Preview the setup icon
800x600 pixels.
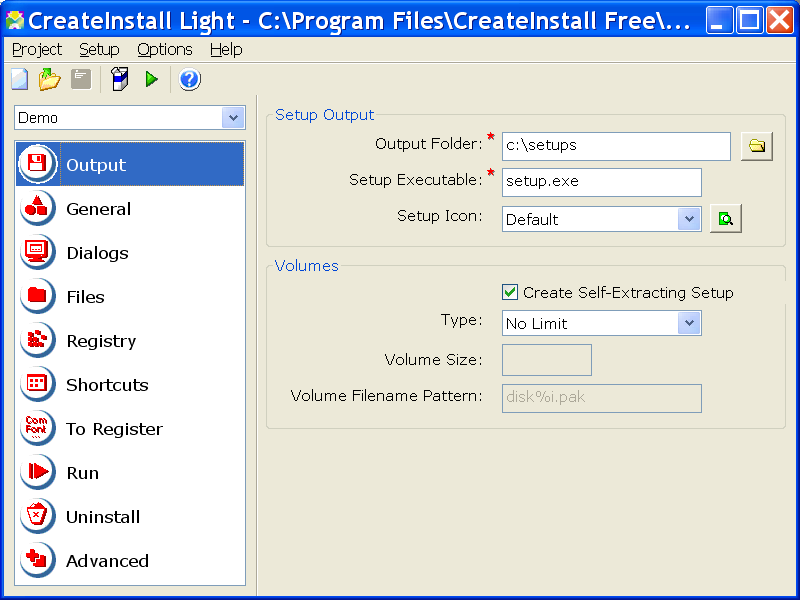[x=725, y=218]
